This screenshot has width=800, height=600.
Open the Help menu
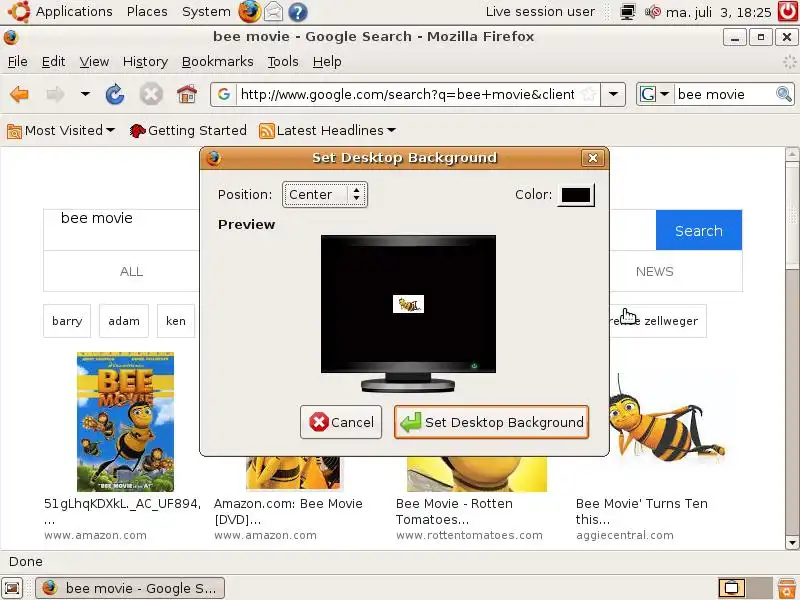327,62
